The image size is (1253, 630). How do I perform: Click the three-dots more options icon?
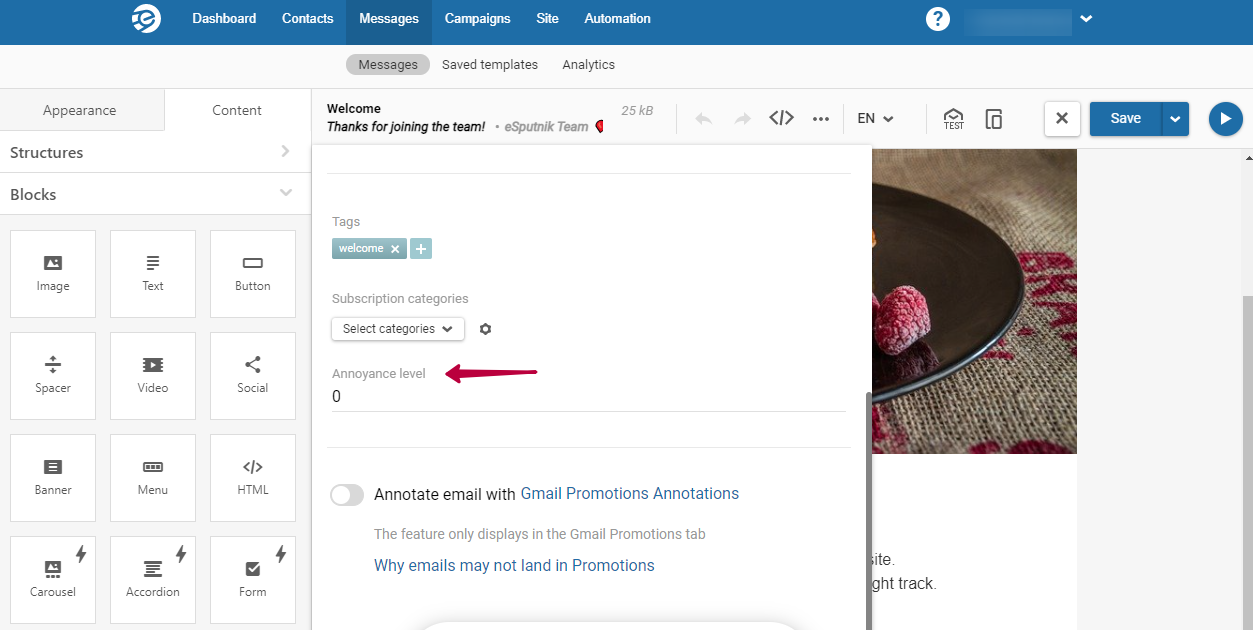point(821,119)
